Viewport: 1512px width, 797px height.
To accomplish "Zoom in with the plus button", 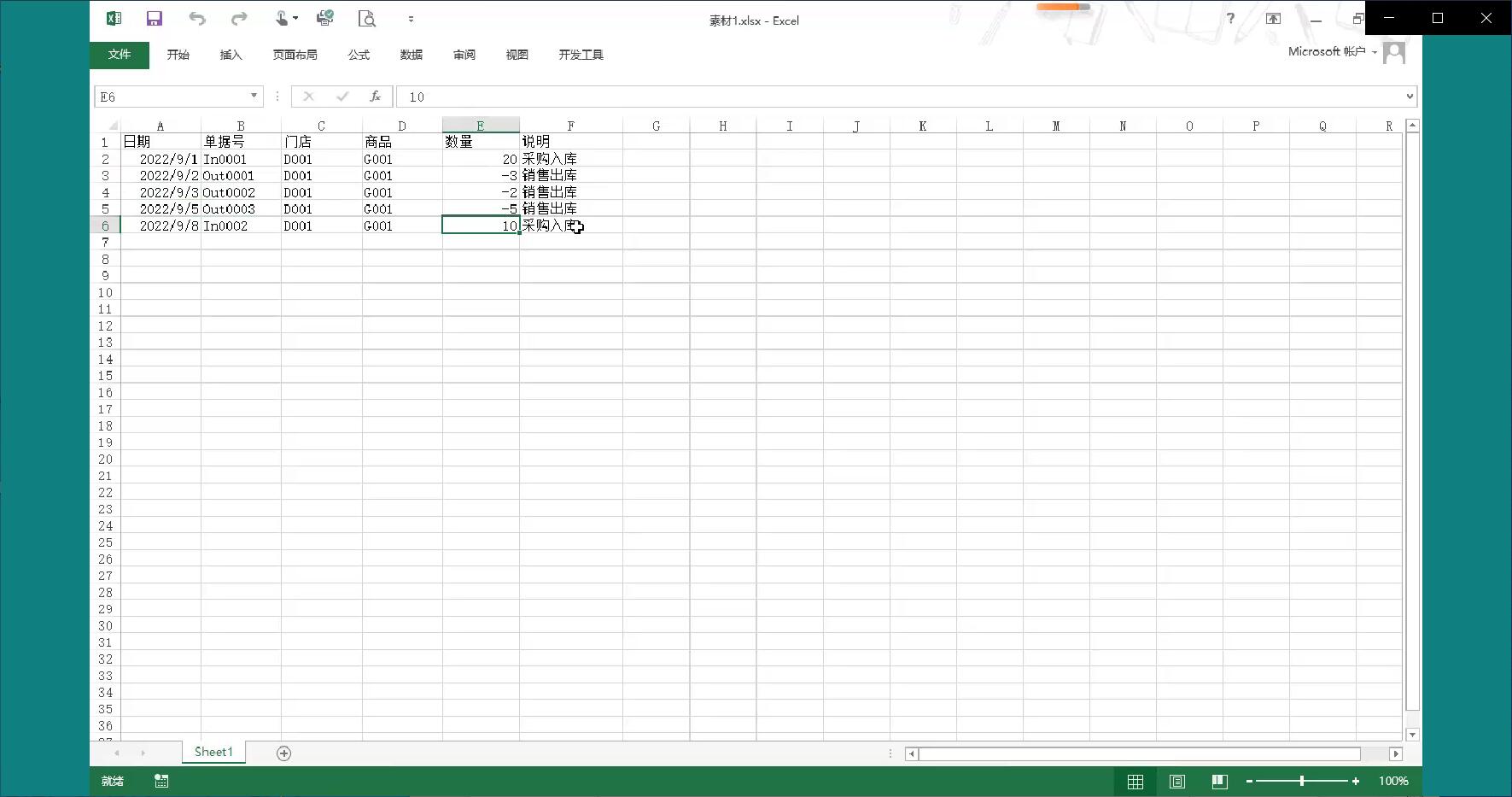I will (1356, 781).
